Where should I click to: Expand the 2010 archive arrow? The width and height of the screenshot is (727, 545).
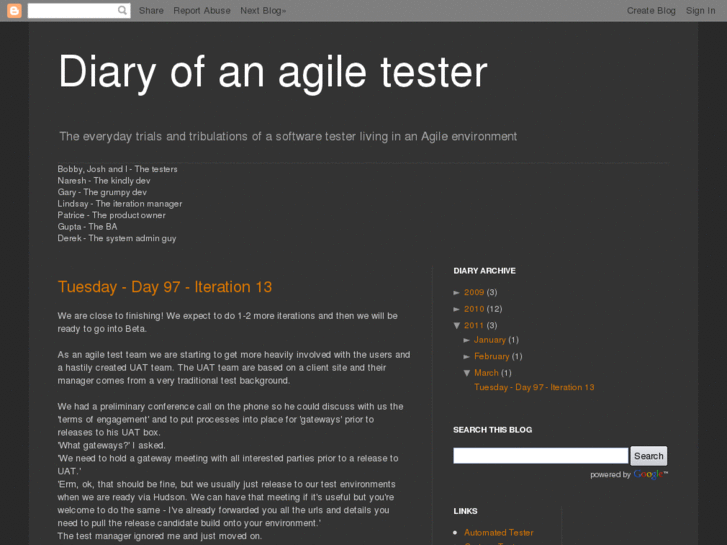(457, 309)
